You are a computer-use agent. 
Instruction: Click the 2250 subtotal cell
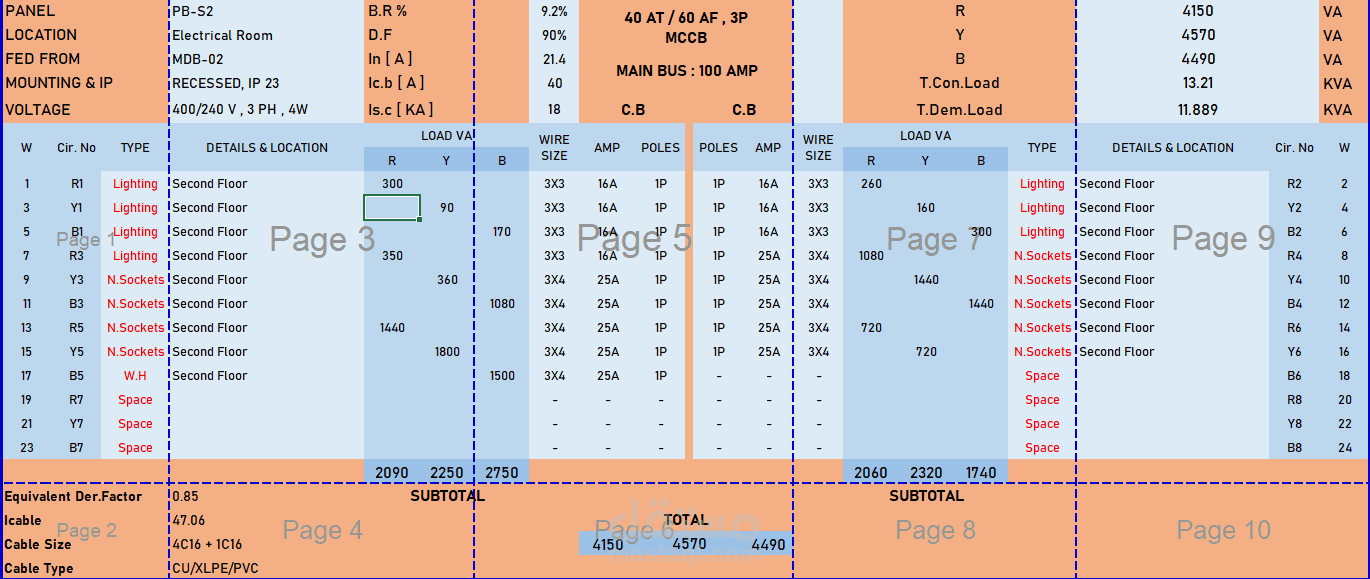pyautogui.click(x=447, y=472)
